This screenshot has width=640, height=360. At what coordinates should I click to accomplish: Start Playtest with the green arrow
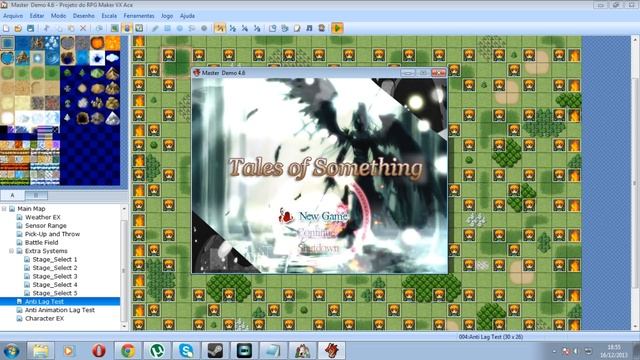point(337,28)
